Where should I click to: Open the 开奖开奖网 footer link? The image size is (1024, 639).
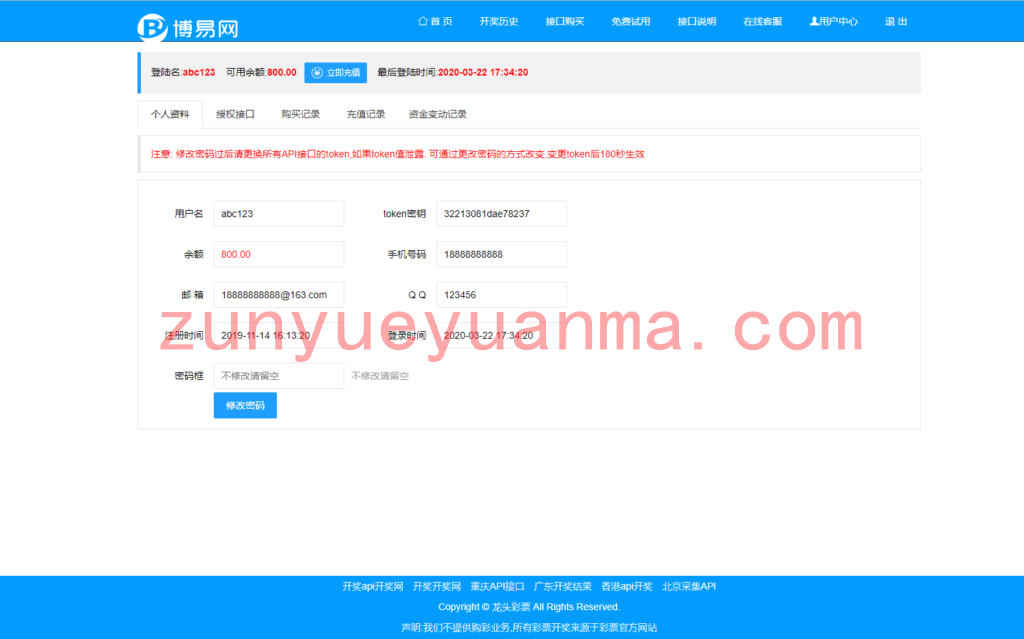436,586
